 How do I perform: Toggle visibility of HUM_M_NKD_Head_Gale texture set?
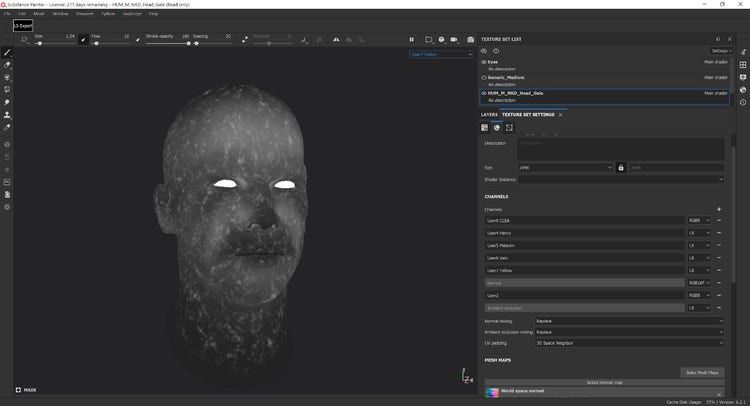(484, 93)
